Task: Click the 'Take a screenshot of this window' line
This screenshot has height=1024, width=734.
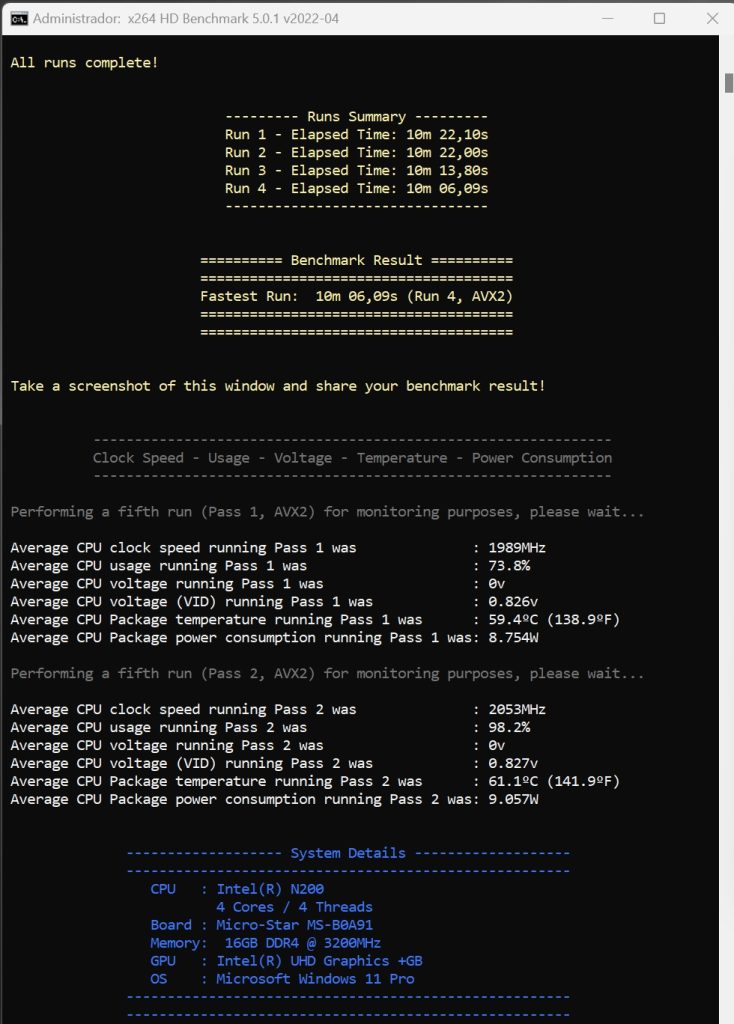Action: pyautogui.click(x=278, y=386)
